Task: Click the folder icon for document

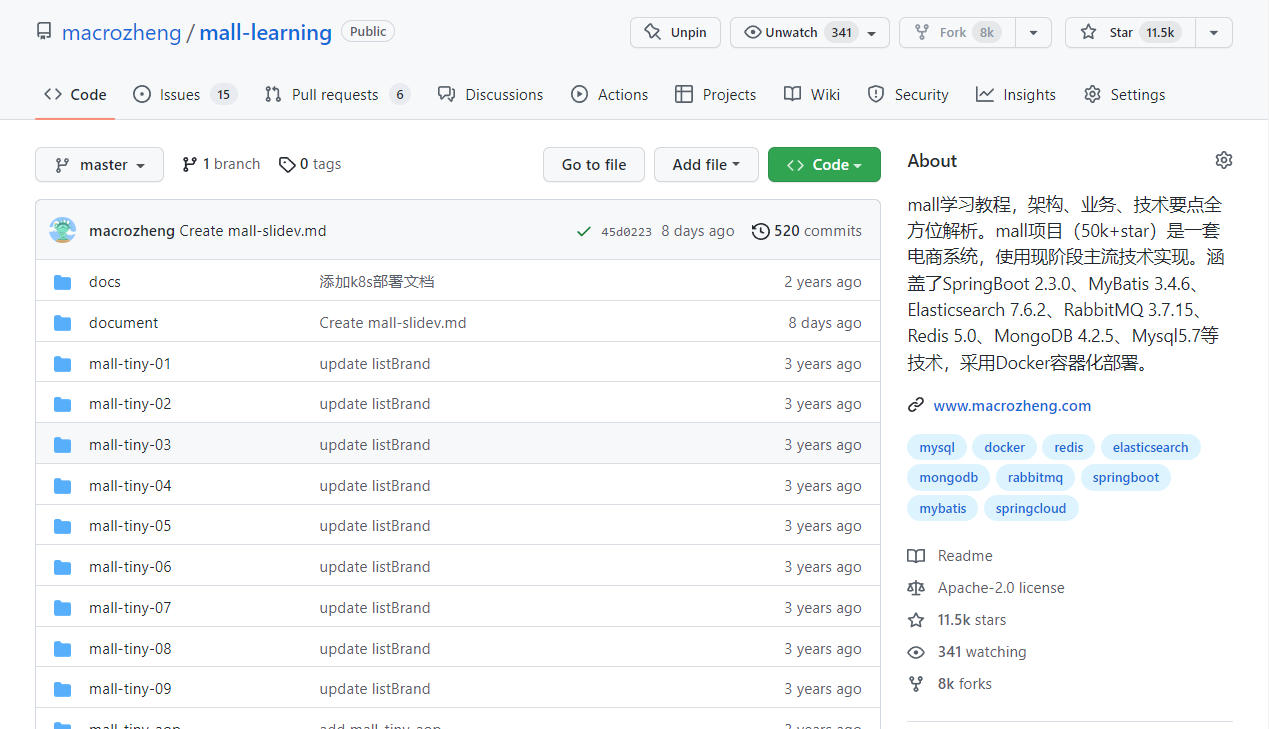Action: 63,323
